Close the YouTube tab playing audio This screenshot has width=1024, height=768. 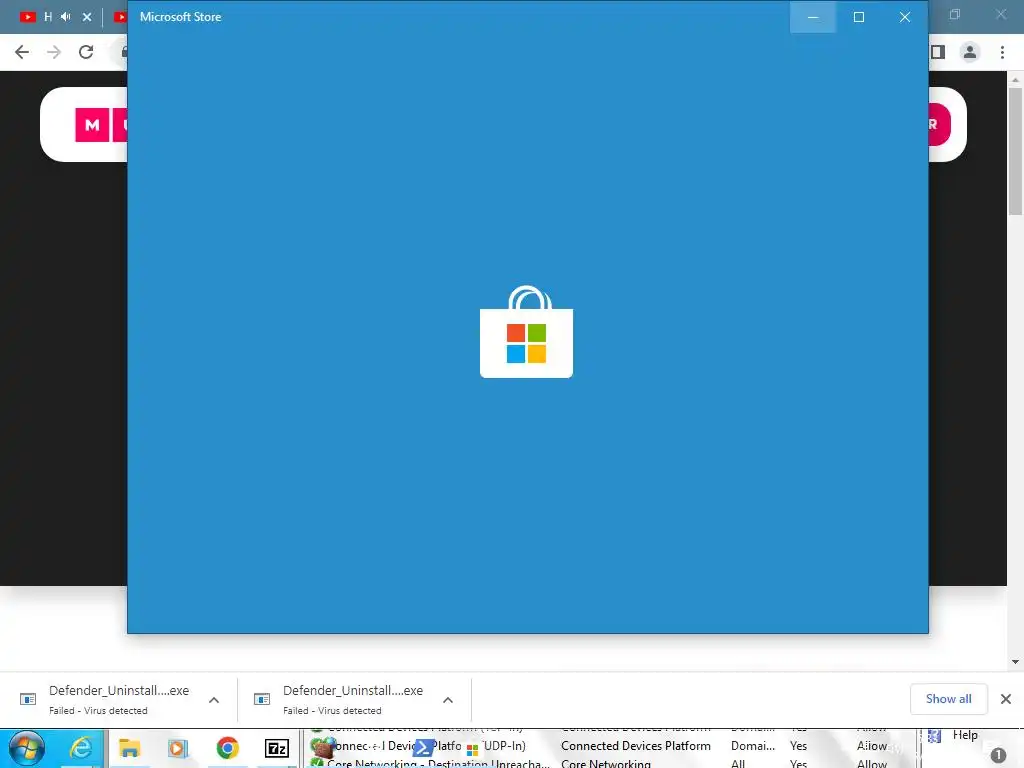click(87, 17)
